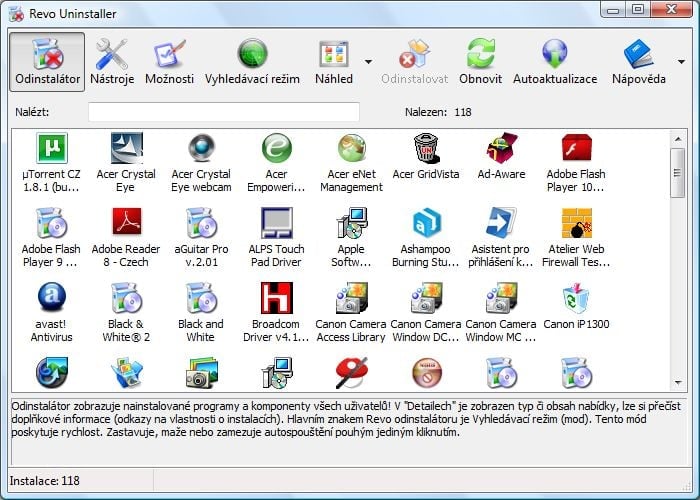
Task: Maximize the Revo Uninstaller window
Action: tap(638, 9)
